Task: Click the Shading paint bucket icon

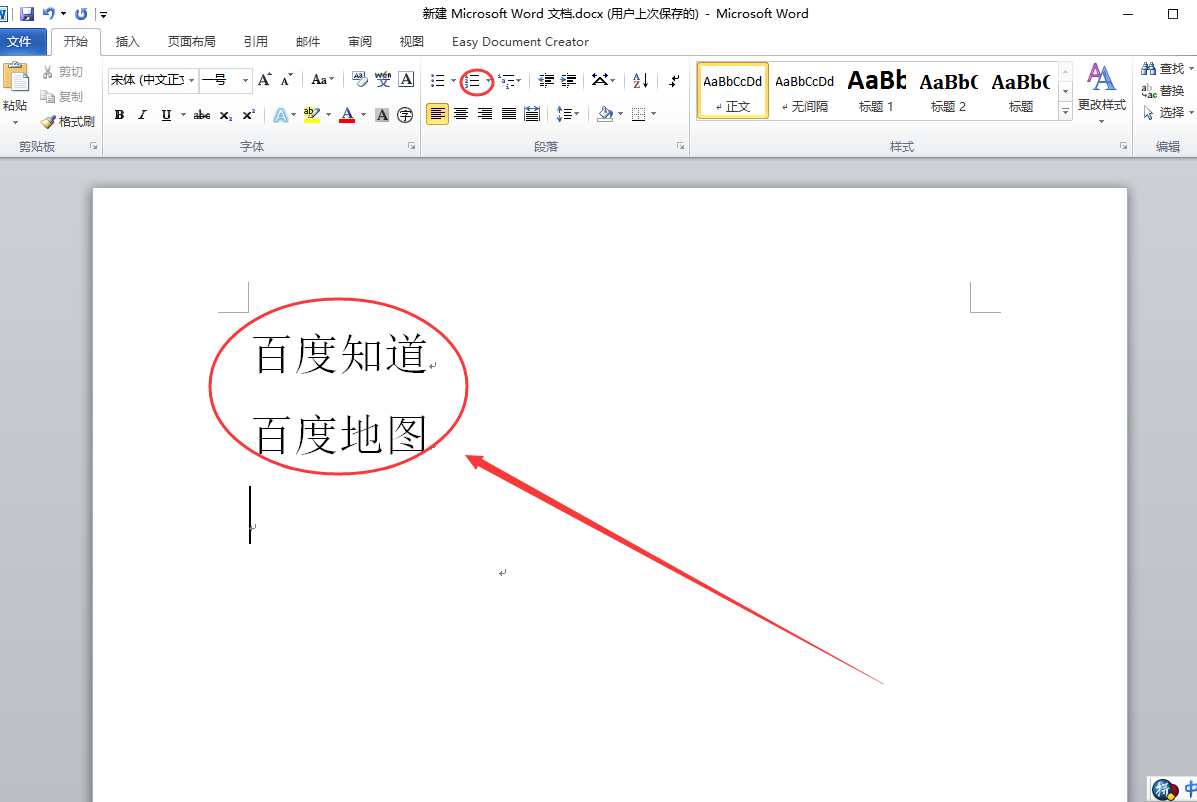Action: [605, 114]
